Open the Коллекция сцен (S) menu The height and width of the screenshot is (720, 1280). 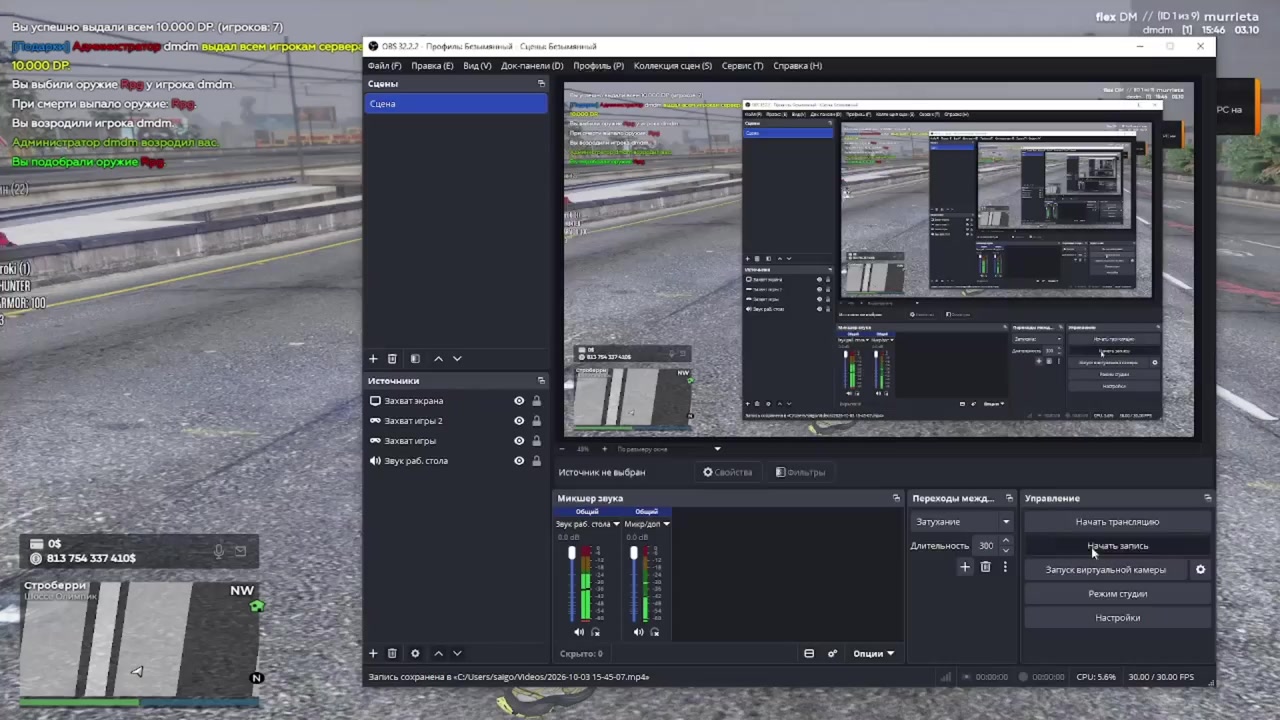point(673,66)
